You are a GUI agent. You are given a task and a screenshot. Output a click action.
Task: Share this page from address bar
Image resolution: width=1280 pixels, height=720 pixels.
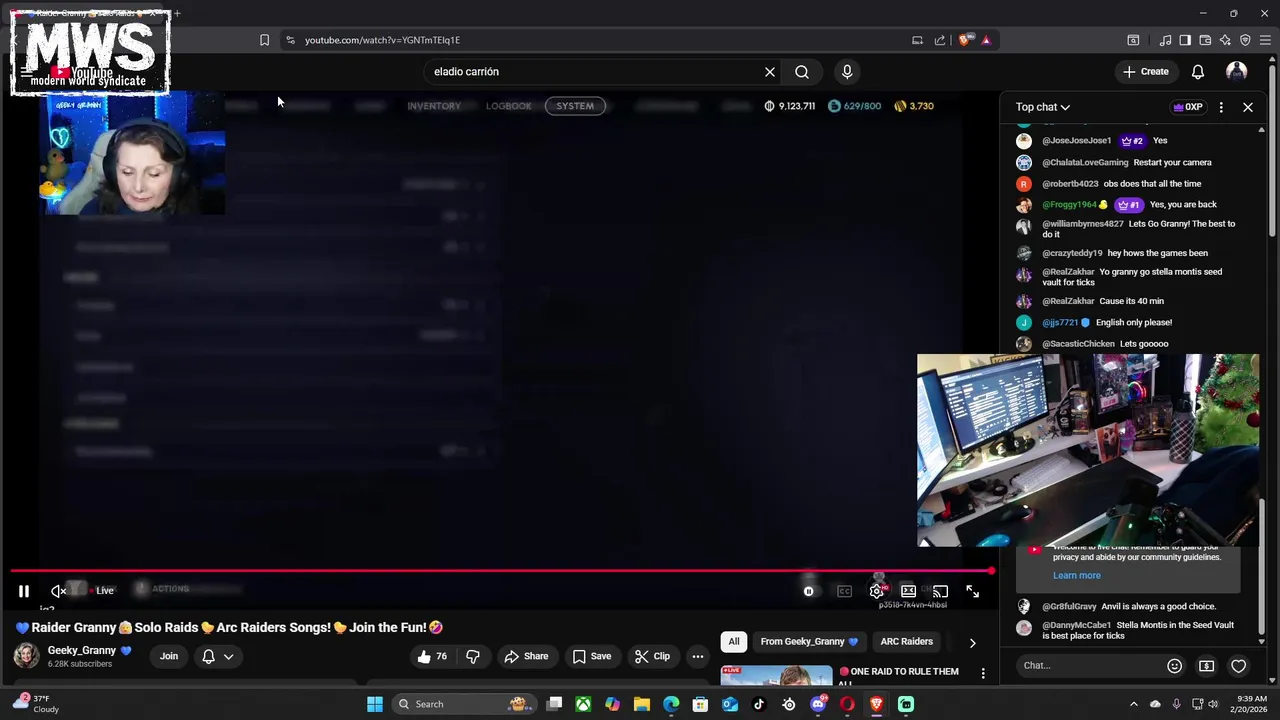[940, 40]
